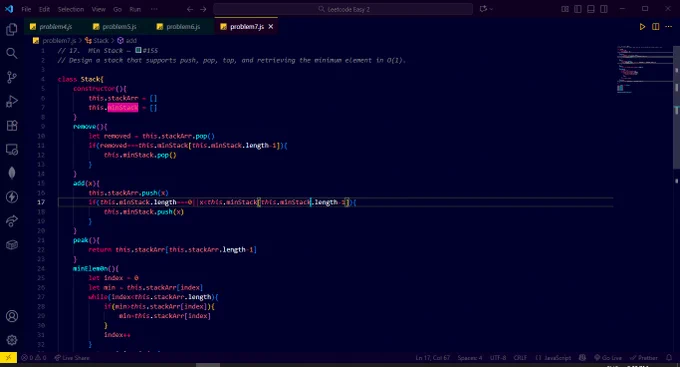Open the Explorer view in activity bar
This screenshot has height=367, width=680.
coord(12,29)
